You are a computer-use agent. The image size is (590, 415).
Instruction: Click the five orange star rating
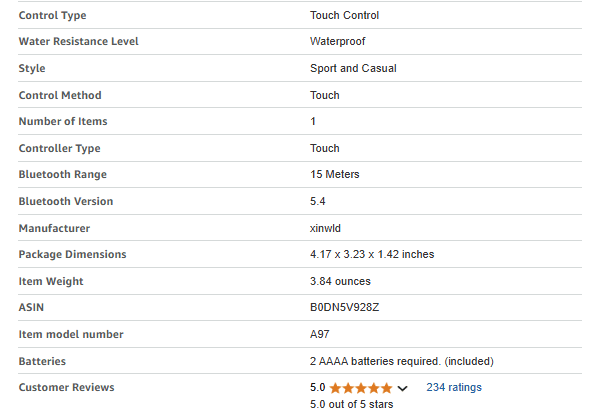361,388
